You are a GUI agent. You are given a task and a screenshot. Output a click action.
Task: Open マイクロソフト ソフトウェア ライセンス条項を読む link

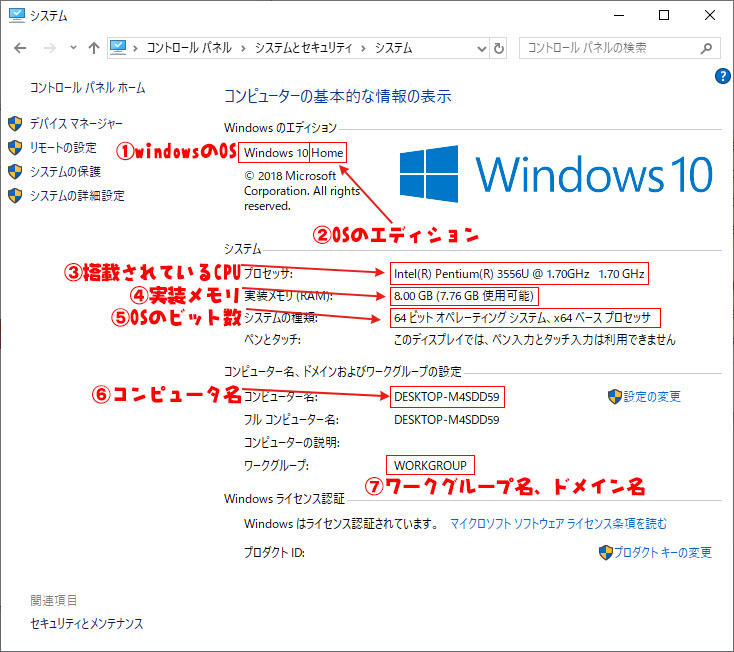tap(558, 524)
